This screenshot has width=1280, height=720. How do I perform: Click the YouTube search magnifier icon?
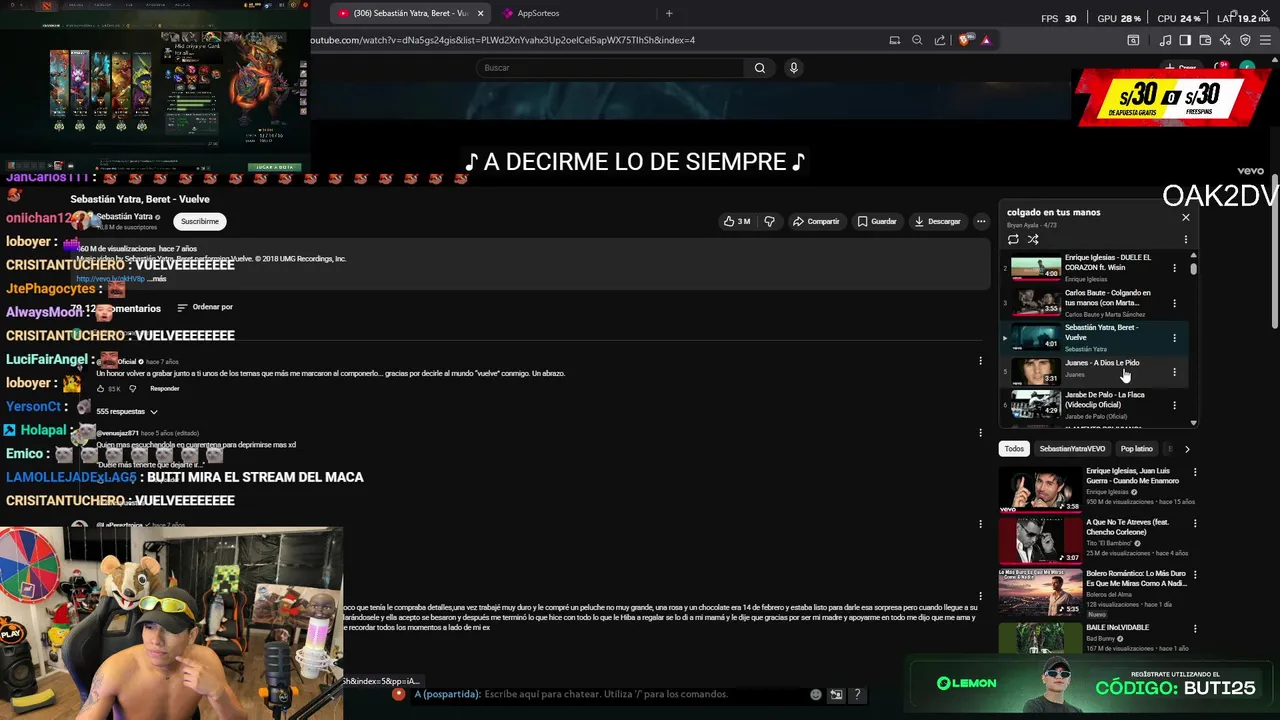pos(760,68)
